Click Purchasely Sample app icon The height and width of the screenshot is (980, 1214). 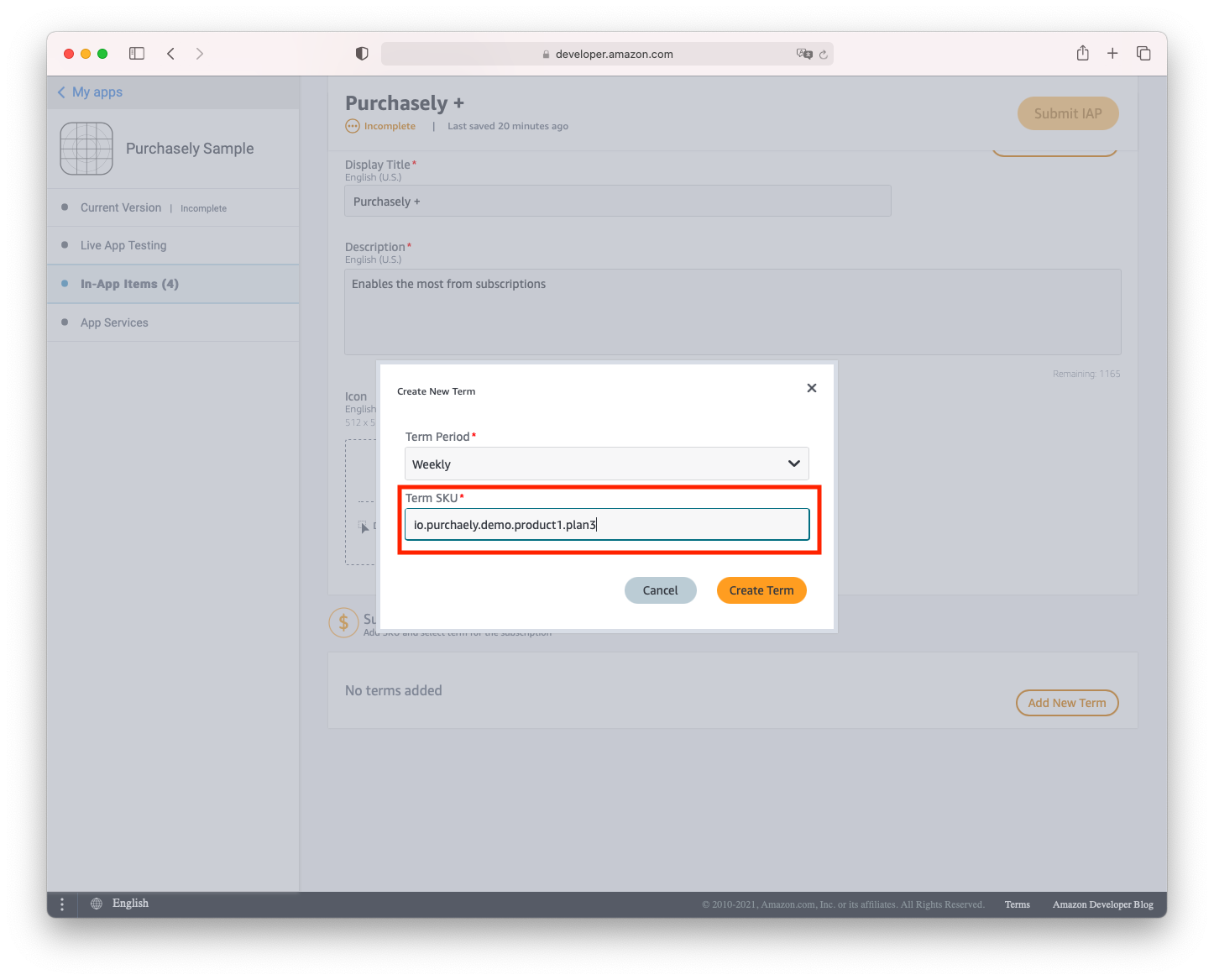coord(86,149)
